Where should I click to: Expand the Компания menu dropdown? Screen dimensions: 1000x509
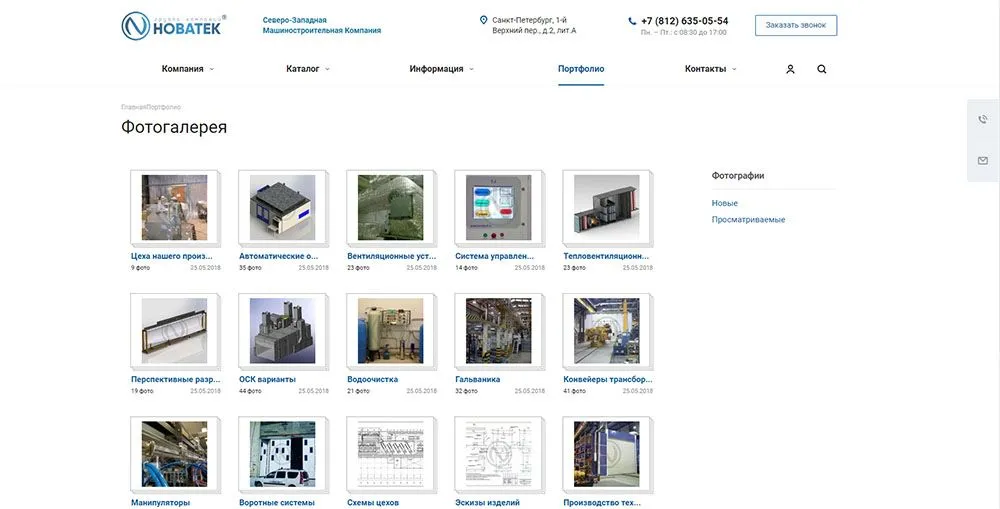187,69
